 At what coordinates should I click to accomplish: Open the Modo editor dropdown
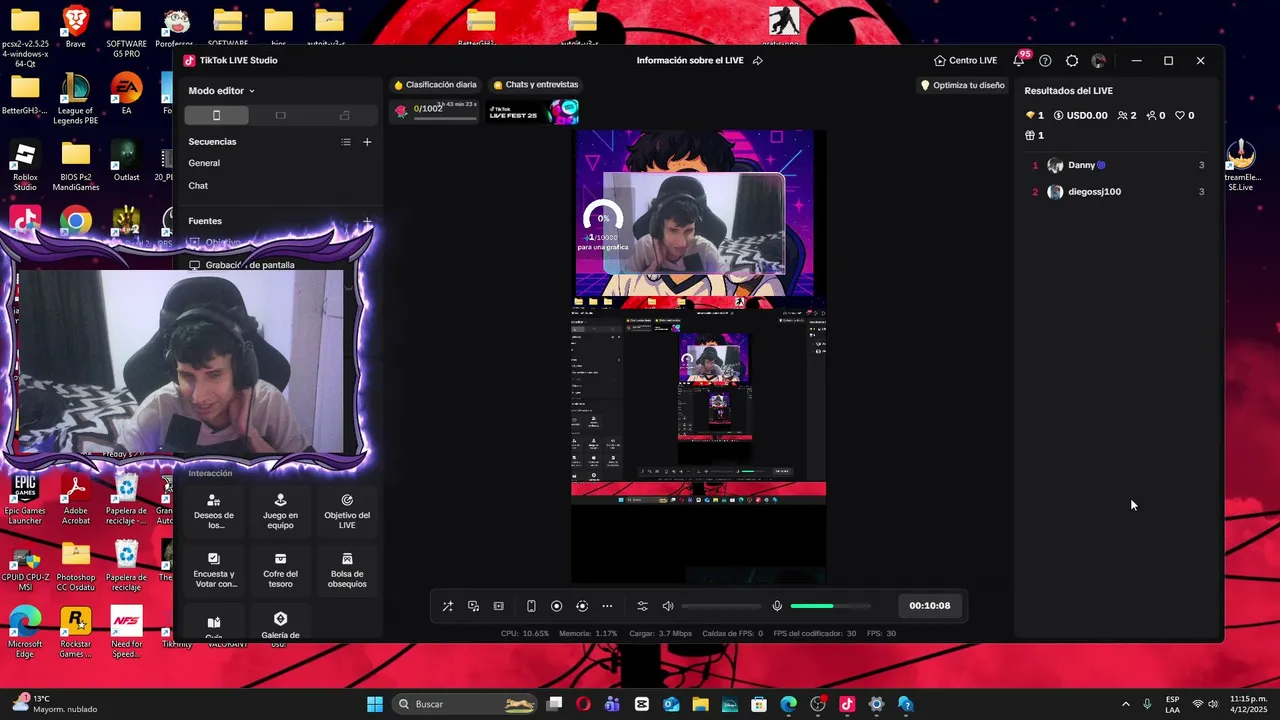coord(221,91)
